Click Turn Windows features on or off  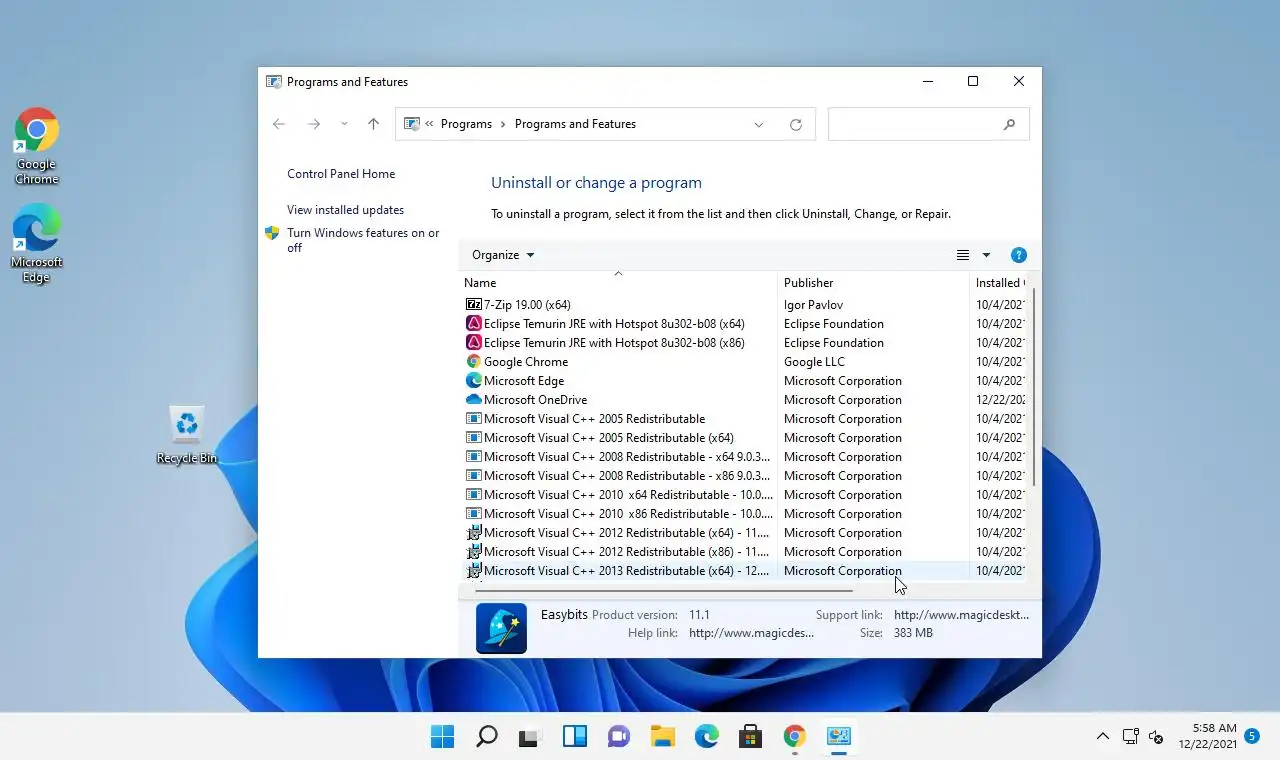[363, 240]
